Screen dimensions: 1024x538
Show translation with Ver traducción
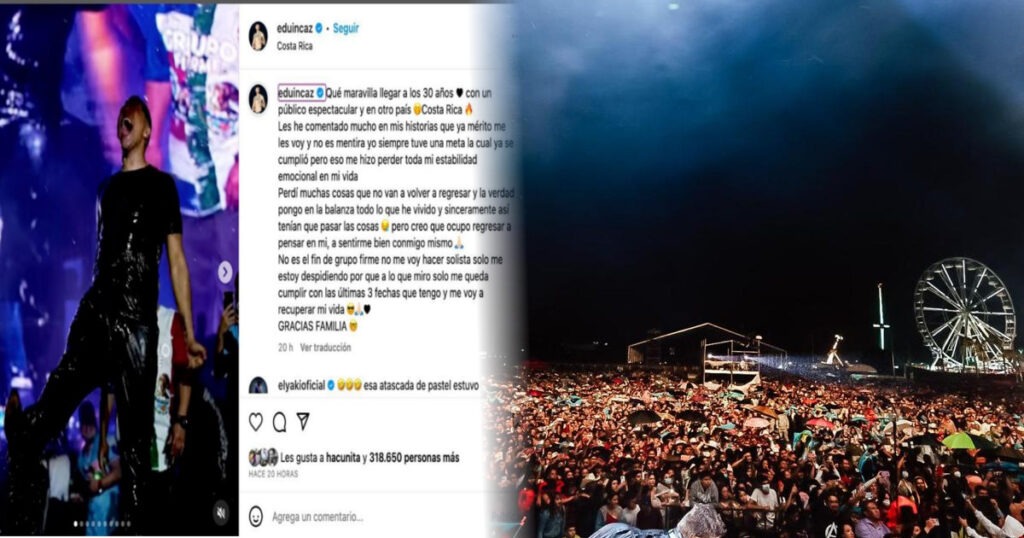(x=325, y=347)
